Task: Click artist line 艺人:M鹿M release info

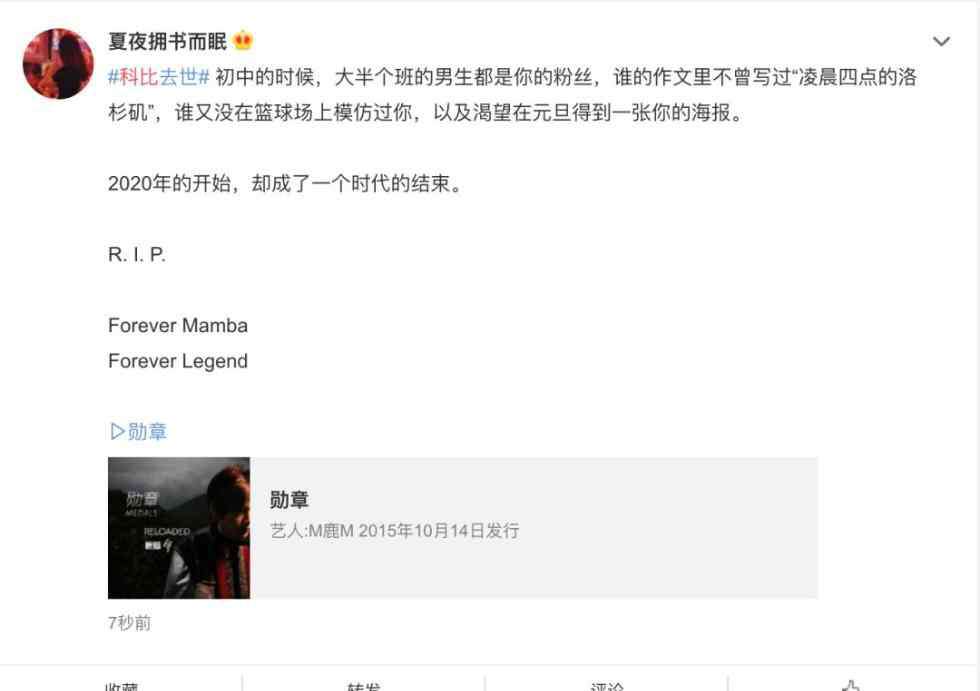Action: (394, 531)
